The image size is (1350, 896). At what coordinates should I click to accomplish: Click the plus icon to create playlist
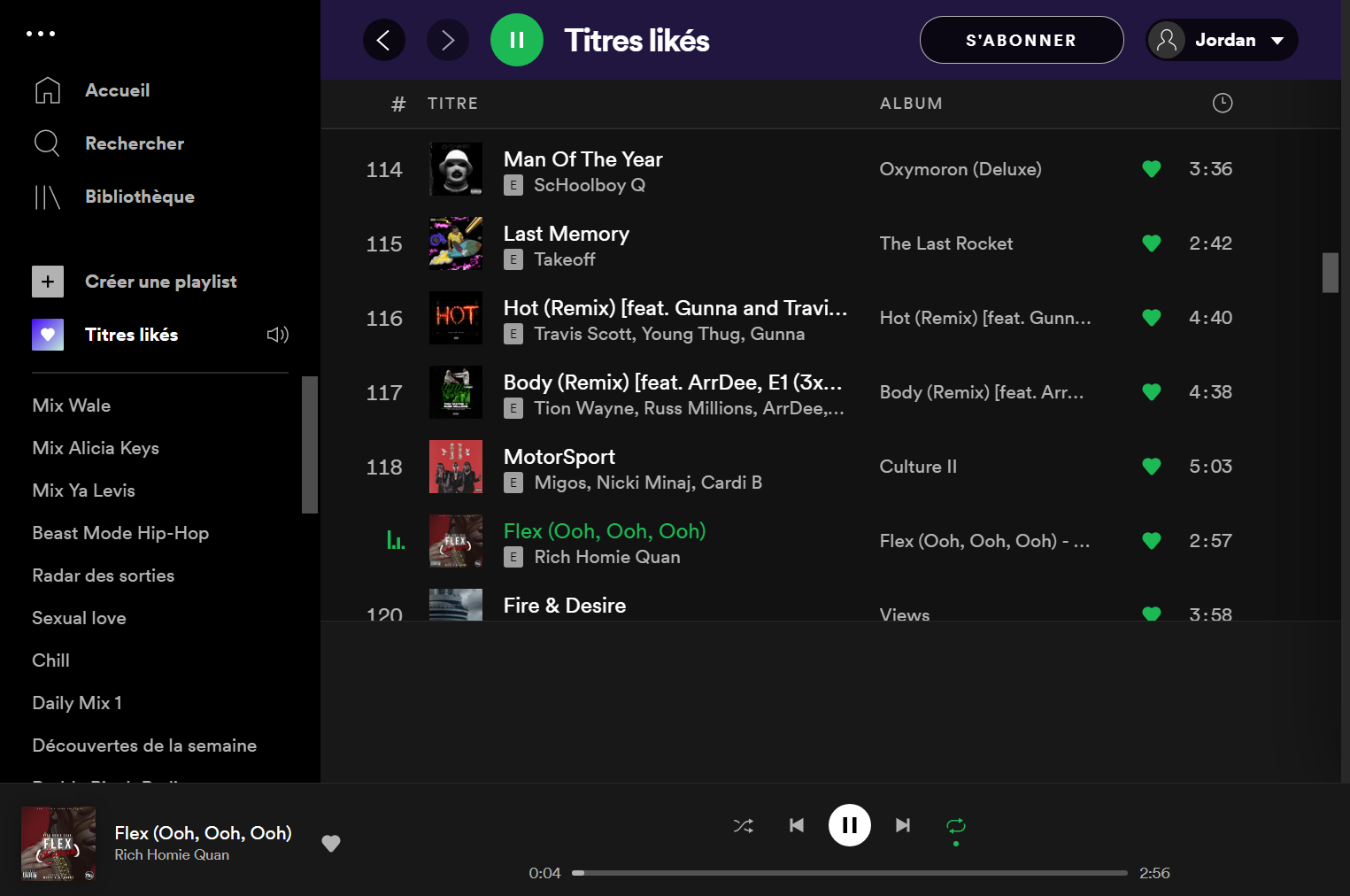click(48, 282)
